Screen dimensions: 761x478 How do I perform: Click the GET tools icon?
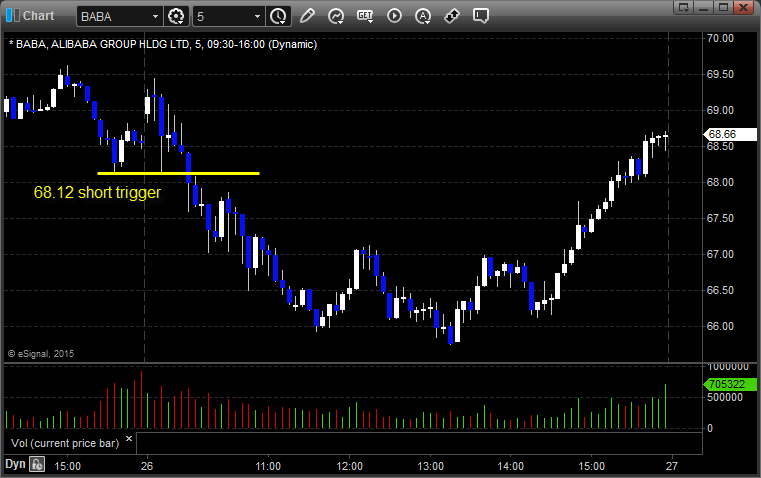365,16
